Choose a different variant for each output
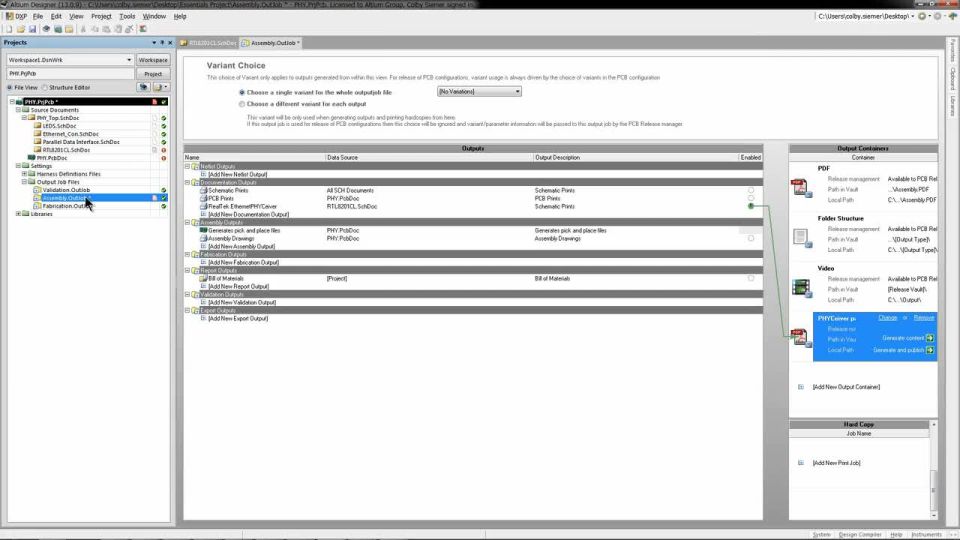Screen dimensions: 960x540 pos(242,104)
